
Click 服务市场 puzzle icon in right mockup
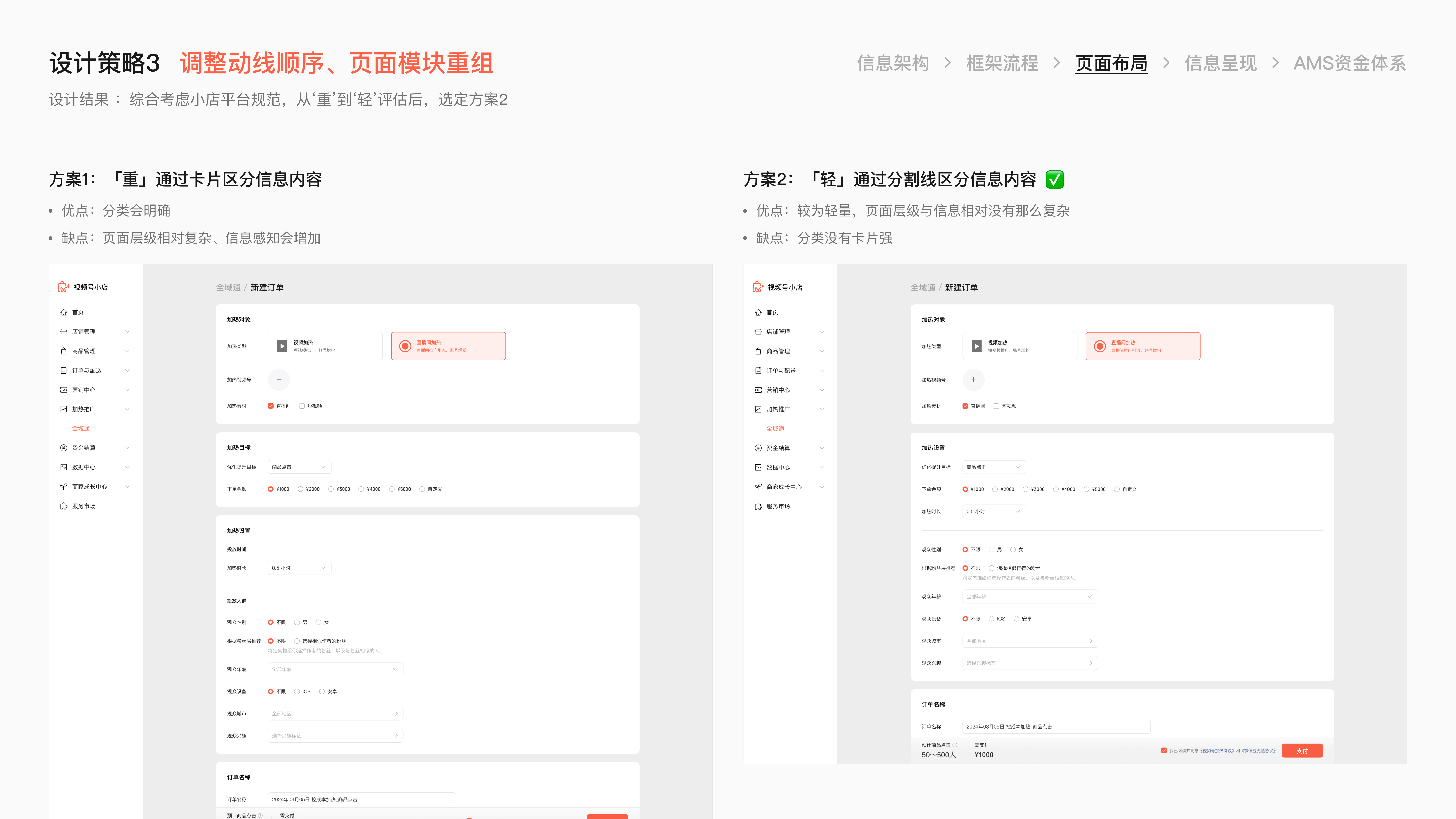click(x=759, y=506)
